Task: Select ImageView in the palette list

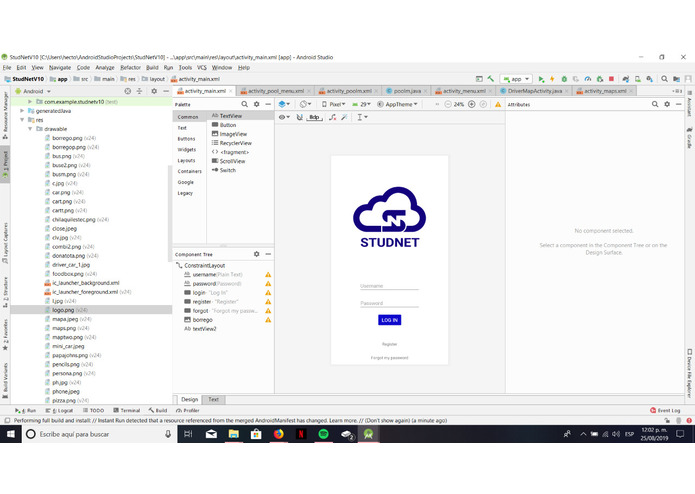Action: click(x=233, y=134)
